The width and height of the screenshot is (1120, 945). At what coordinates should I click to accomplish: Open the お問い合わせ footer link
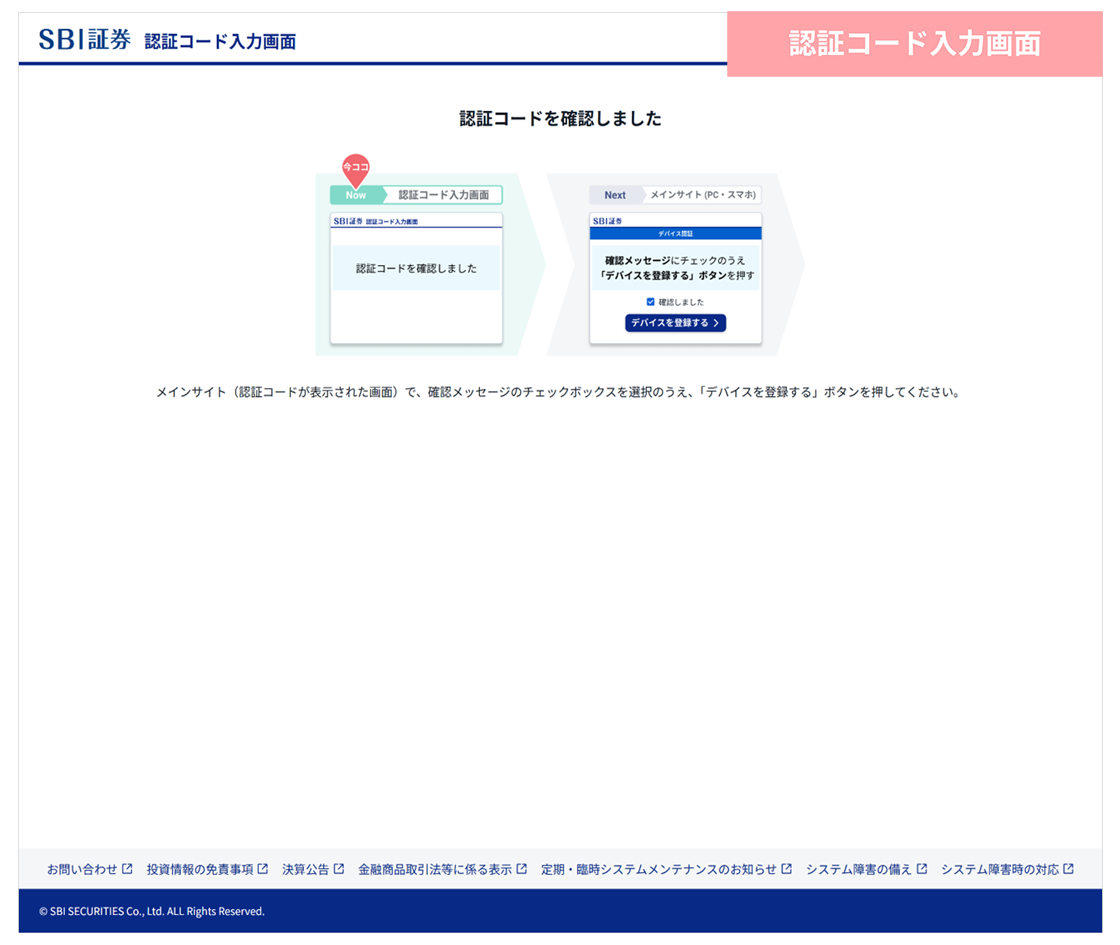pyautogui.click(x=82, y=869)
